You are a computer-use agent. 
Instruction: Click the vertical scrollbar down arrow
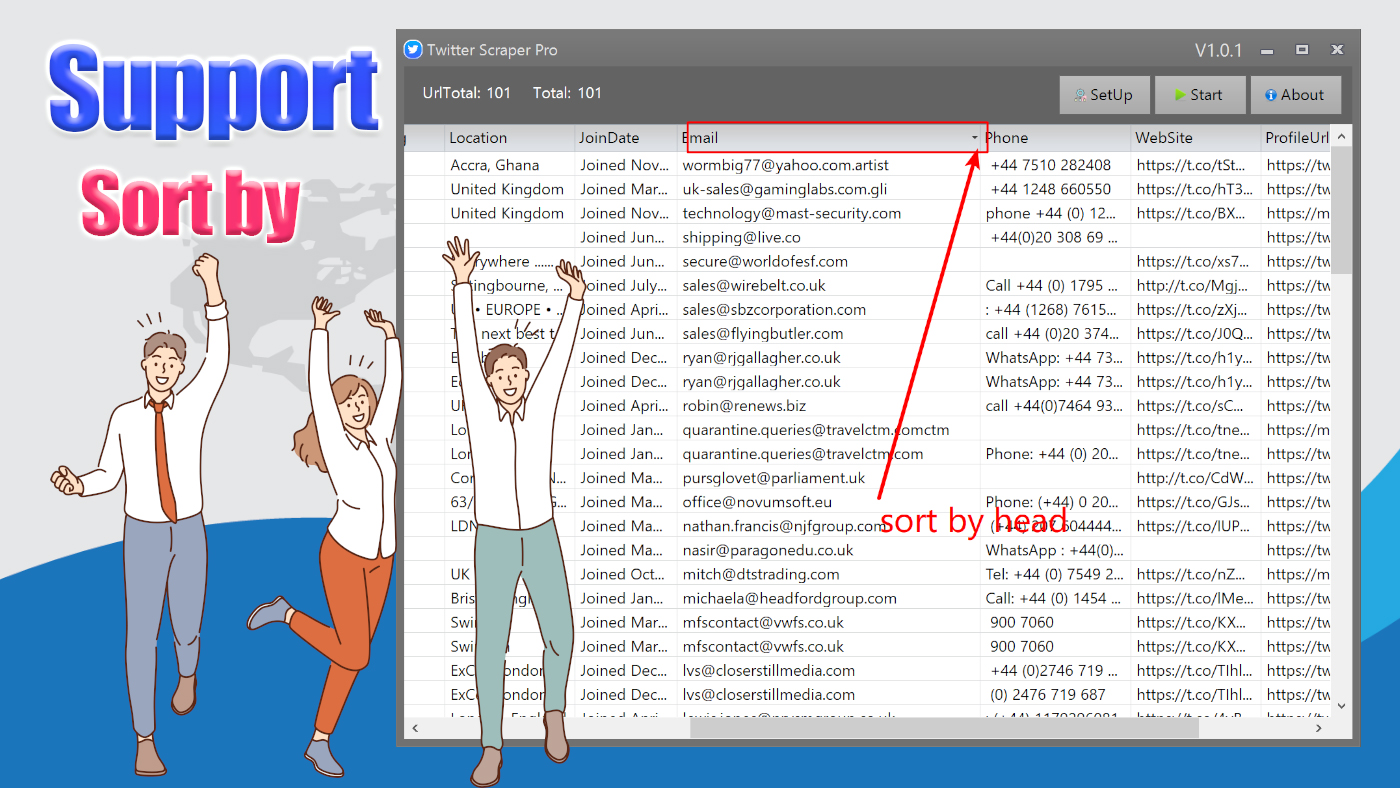pyautogui.click(x=1342, y=706)
